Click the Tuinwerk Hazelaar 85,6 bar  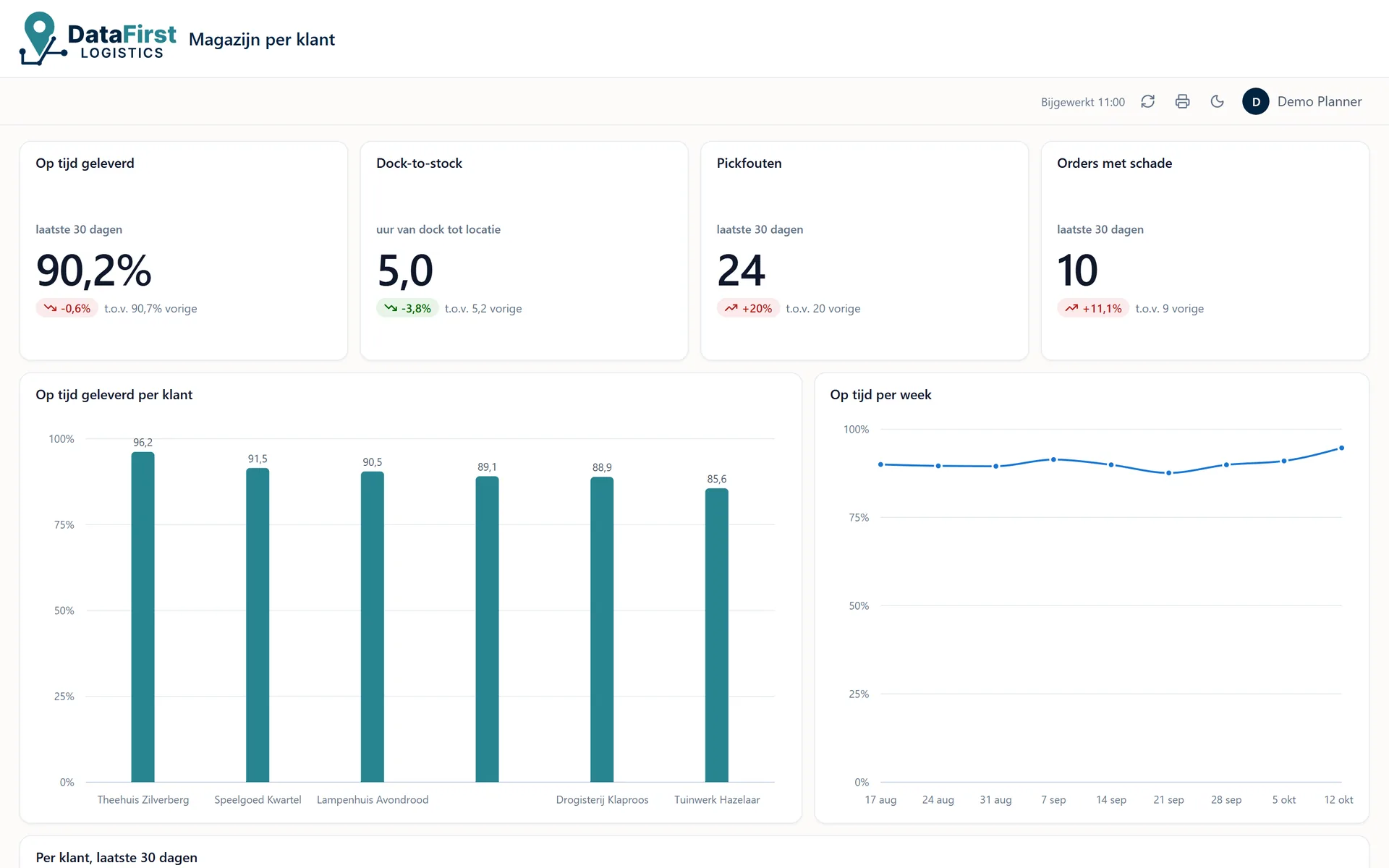pyautogui.click(x=716, y=635)
